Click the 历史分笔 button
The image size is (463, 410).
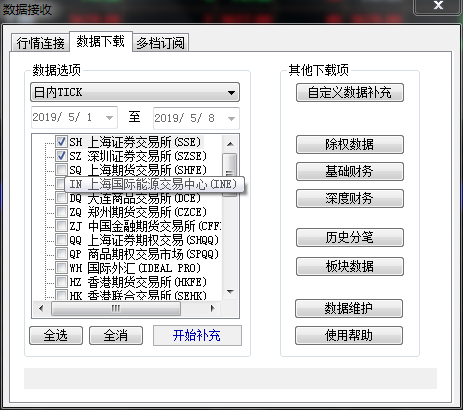pos(350,237)
